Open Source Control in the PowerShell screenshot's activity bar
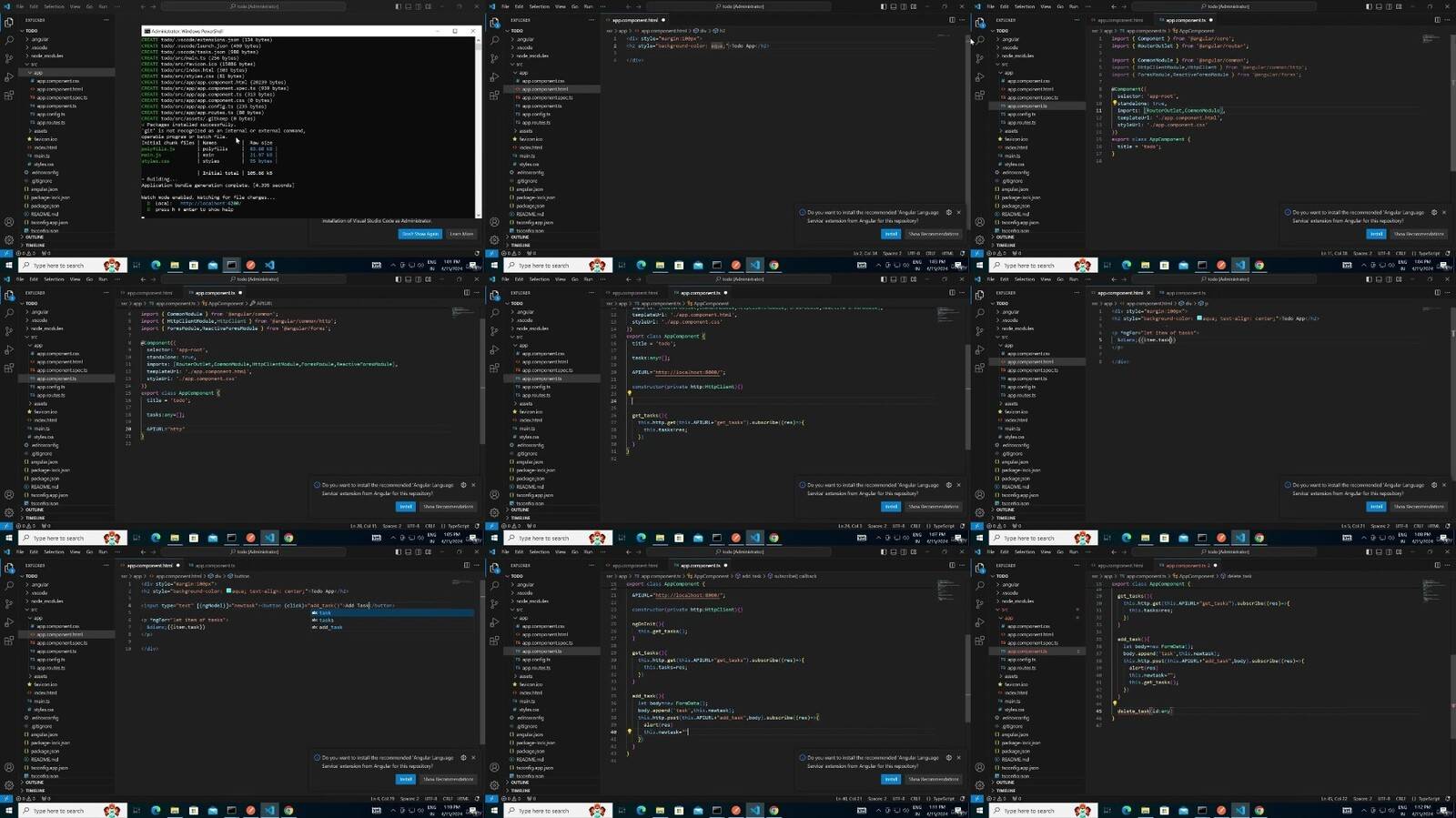1456x818 pixels. click(9, 58)
